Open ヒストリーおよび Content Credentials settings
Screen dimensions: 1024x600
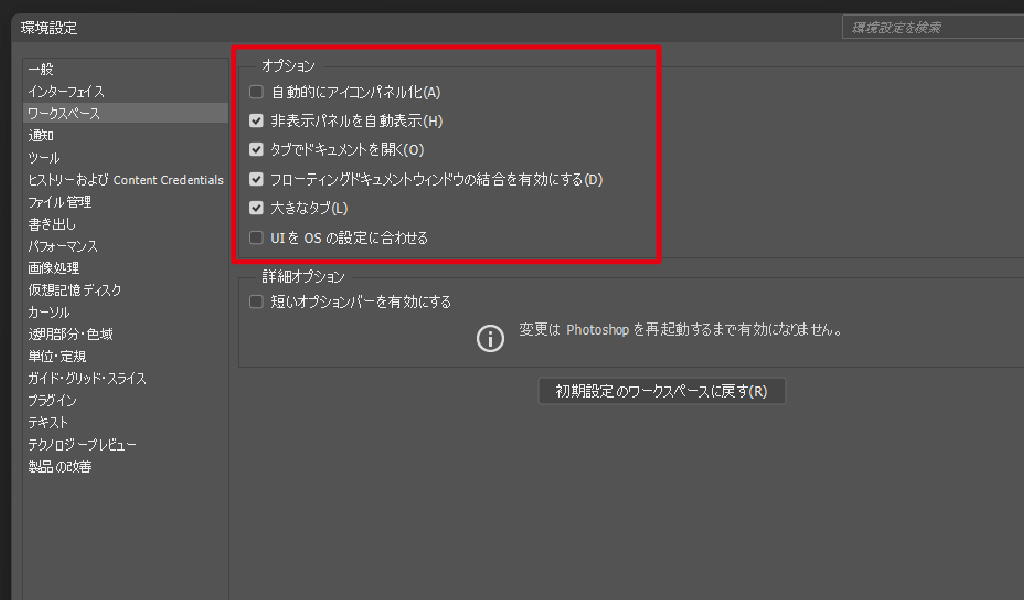[125, 180]
